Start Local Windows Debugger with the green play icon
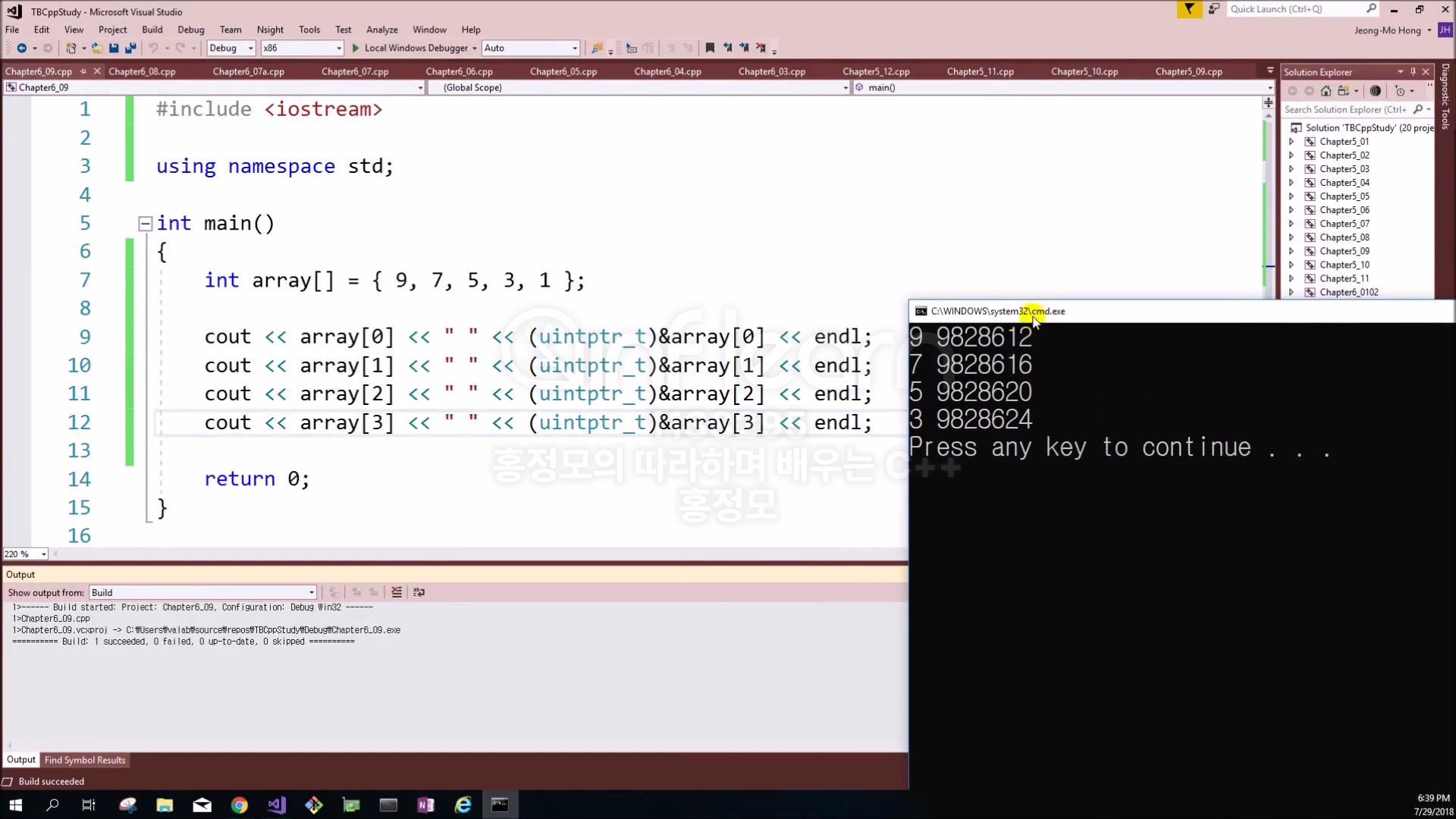Image resolution: width=1456 pixels, height=819 pixels. (x=356, y=48)
